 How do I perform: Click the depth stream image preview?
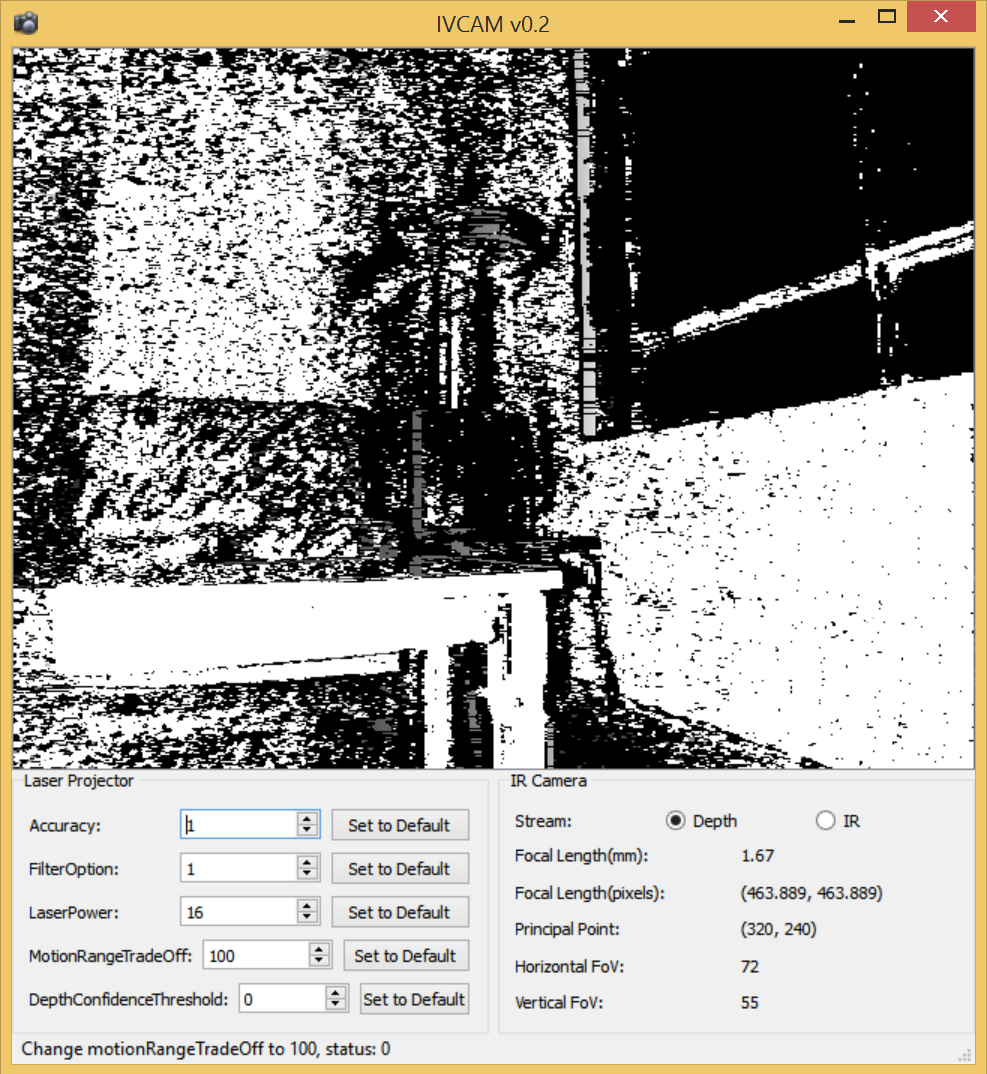[x=492, y=408]
